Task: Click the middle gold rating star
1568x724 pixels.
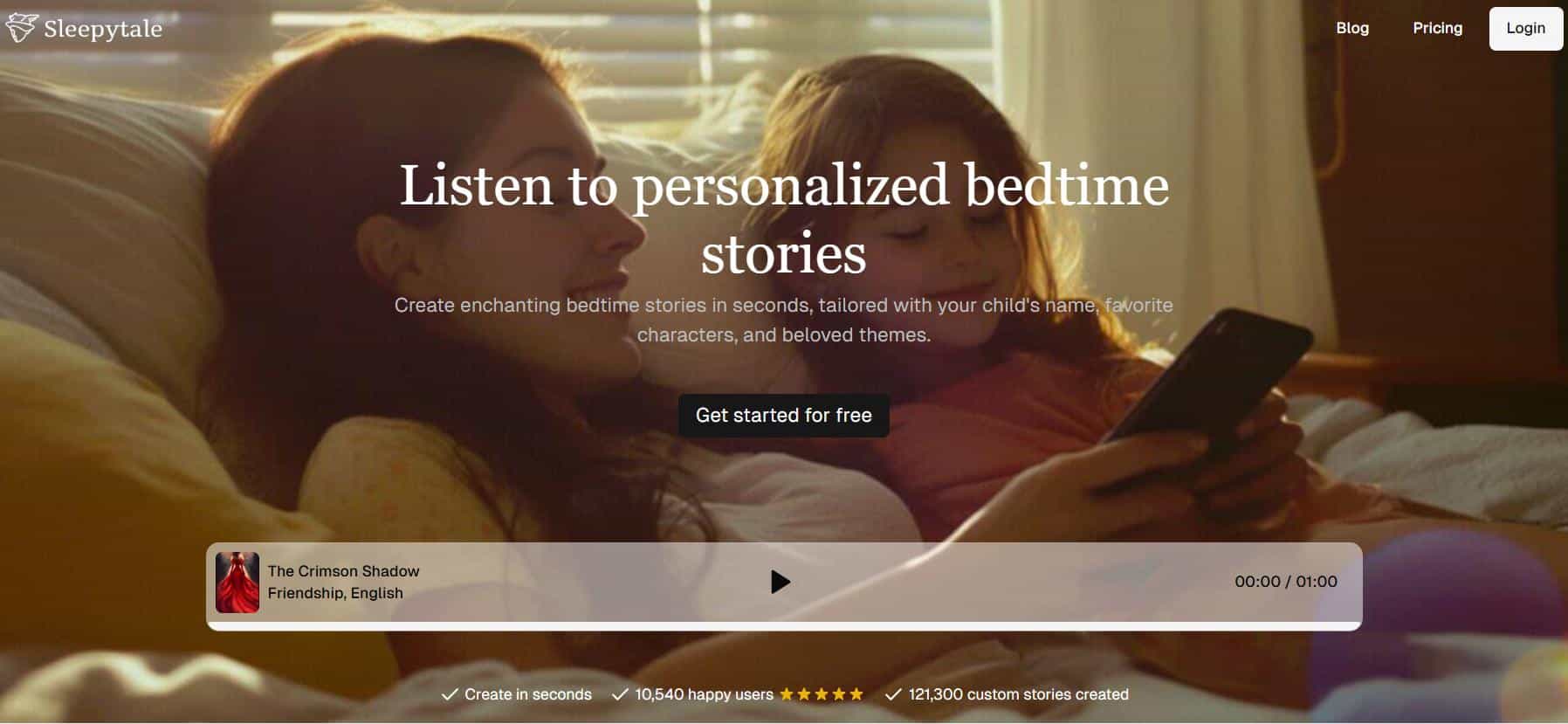Action: 822,695
